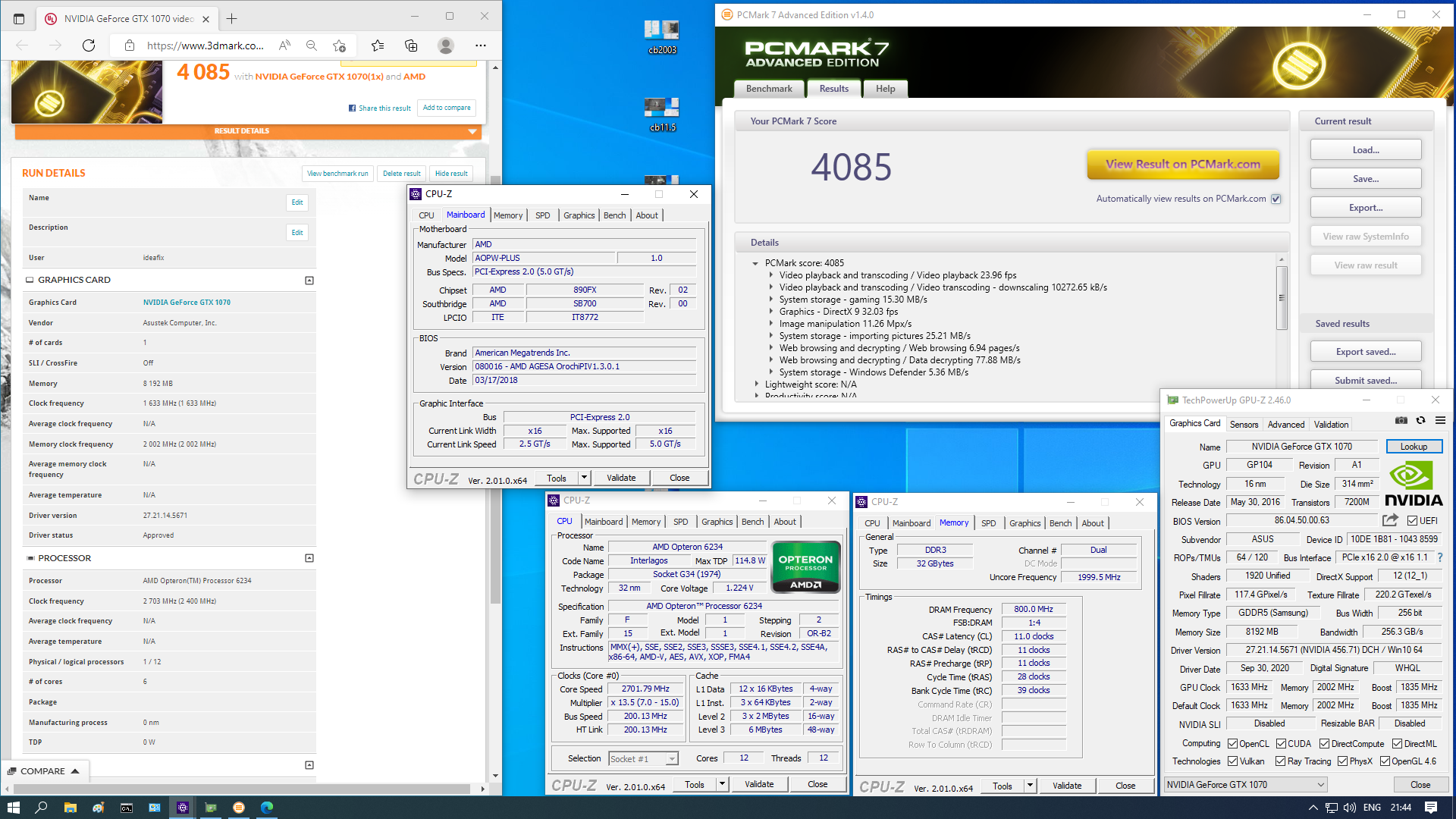Open Tools dropdown arrow in CPU-Z Mainboard window
Screen dimensions: 1456x819
(x=584, y=478)
